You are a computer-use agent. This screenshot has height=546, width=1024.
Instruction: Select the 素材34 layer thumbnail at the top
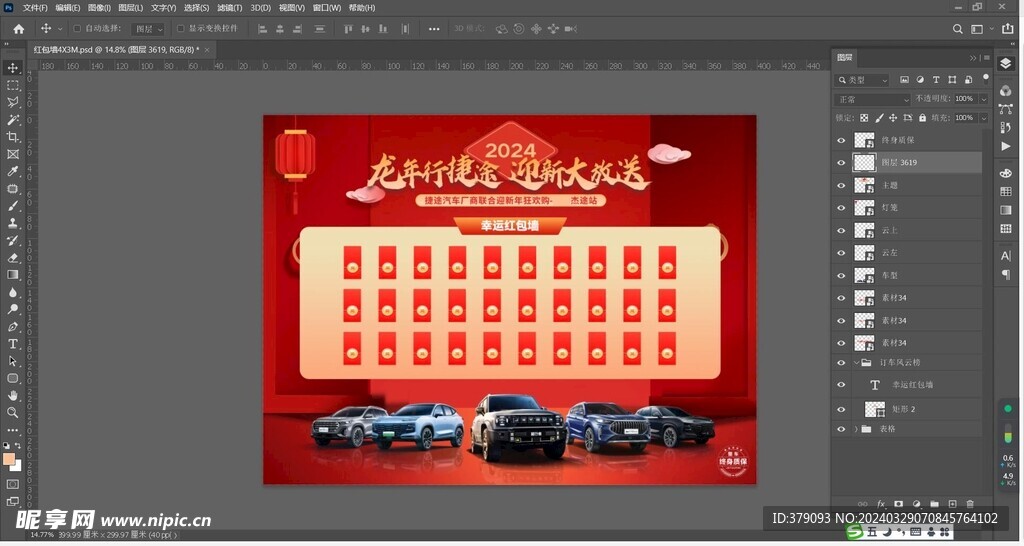click(x=864, y=298)
